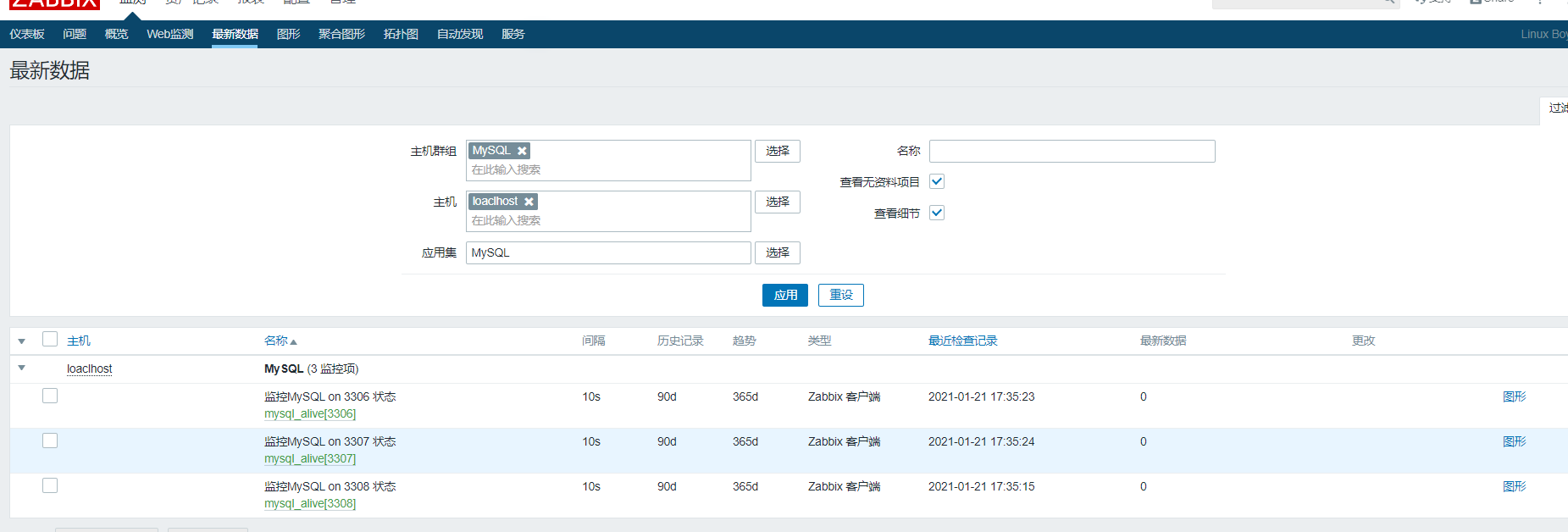1568x532 pixels.
Task: Sort by 最近检查记录 column header
Action: point(962,341)
